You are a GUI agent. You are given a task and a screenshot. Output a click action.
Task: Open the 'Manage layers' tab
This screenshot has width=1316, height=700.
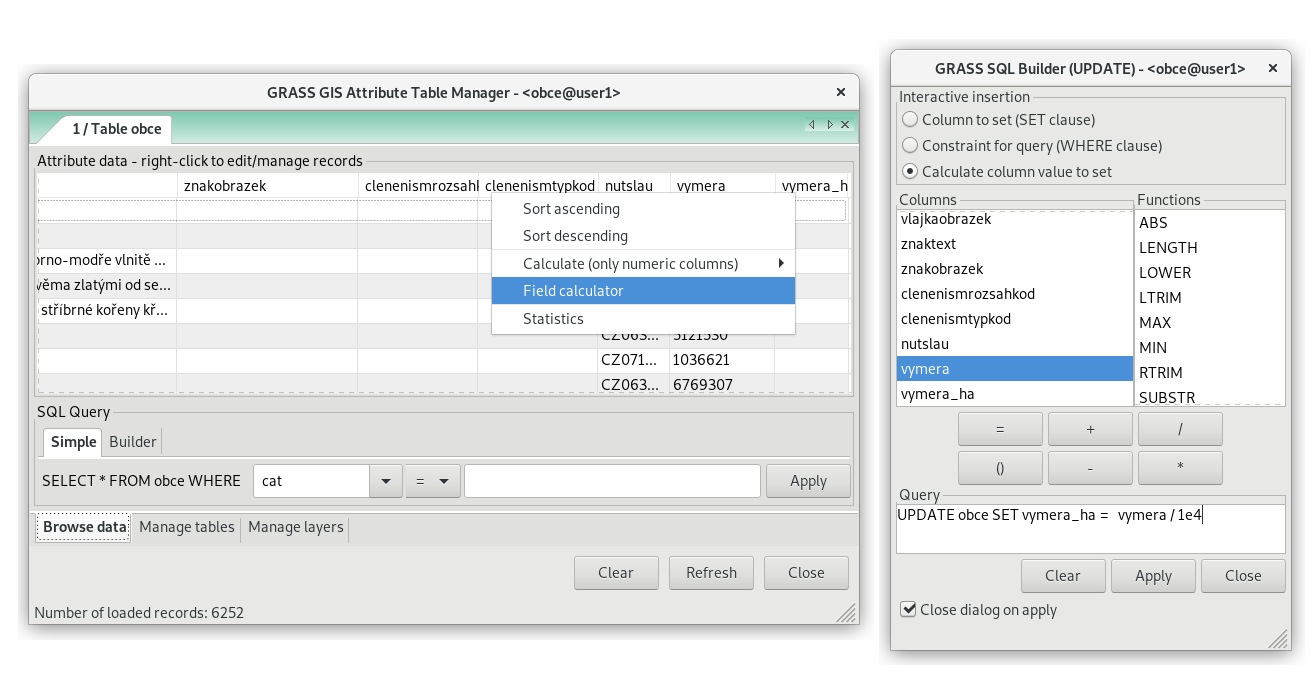pyautogui.click(x=296, y=527)
